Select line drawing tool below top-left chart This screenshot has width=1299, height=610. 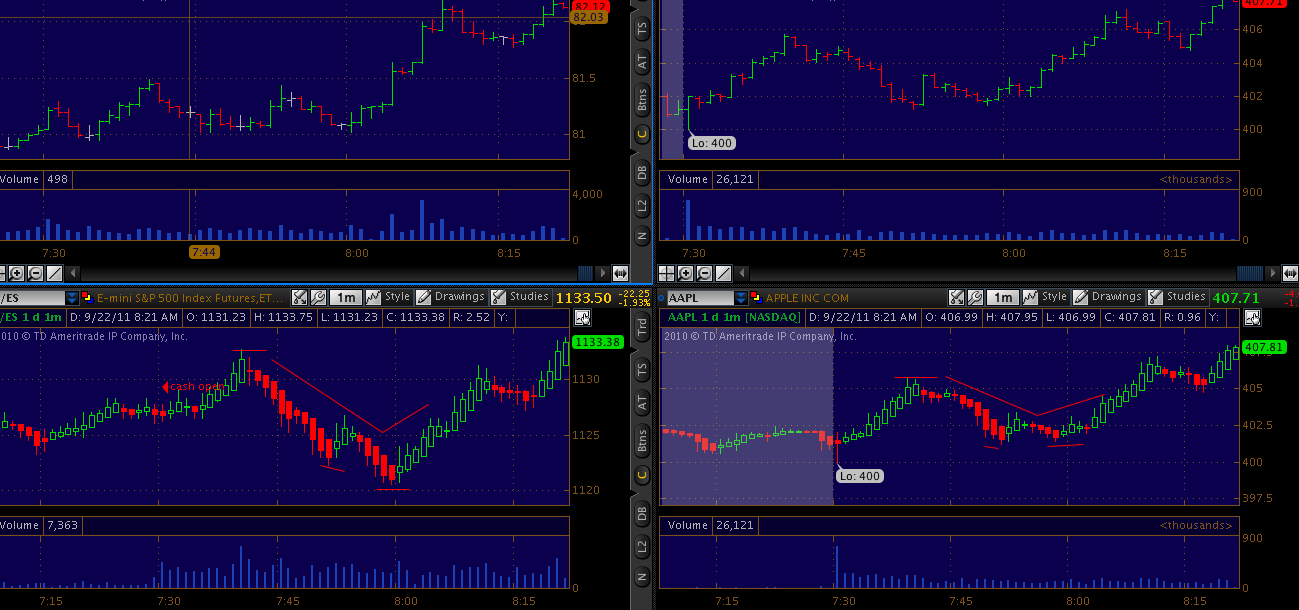54,273
